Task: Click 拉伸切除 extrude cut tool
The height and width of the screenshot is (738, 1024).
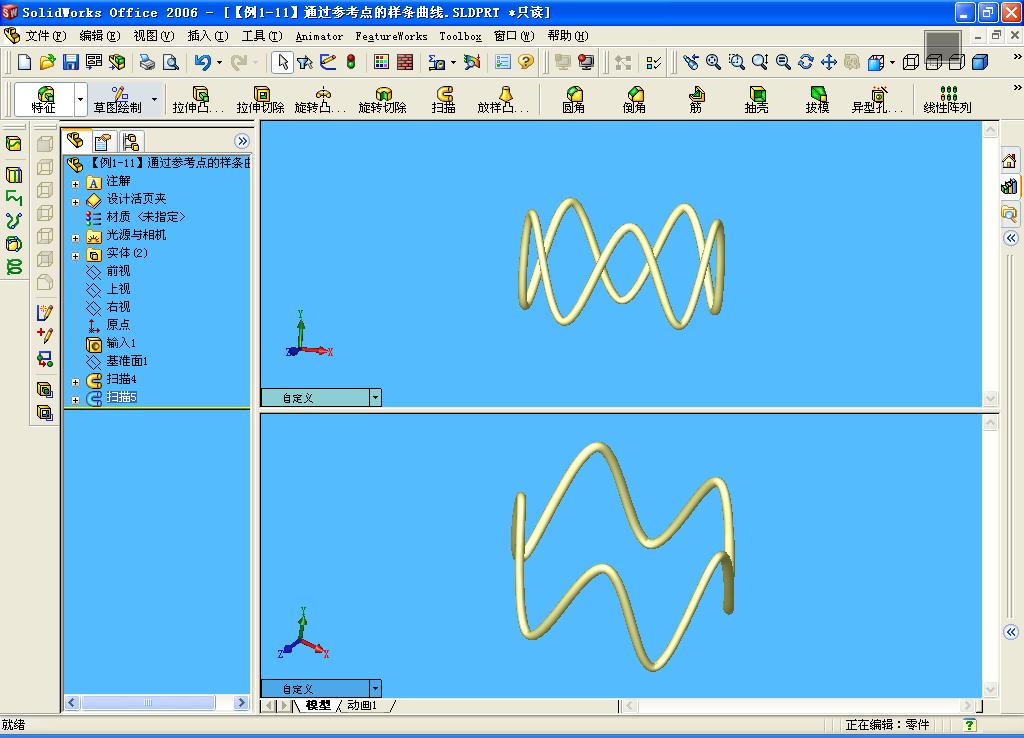Action: click(x=260, y=100)
